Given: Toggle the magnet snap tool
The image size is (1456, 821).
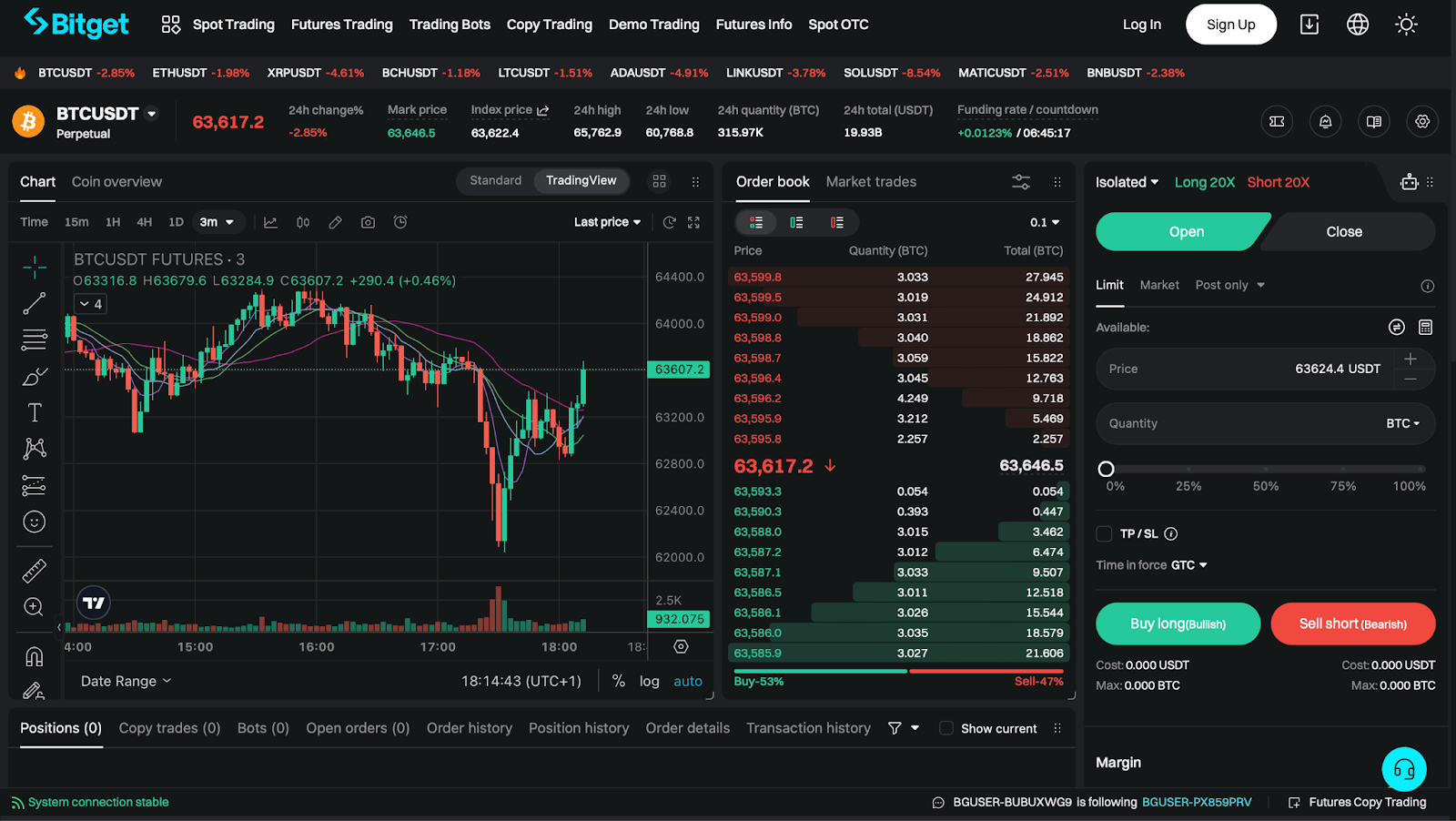Looking at the screenshot, I should click(x=34, y=656).
